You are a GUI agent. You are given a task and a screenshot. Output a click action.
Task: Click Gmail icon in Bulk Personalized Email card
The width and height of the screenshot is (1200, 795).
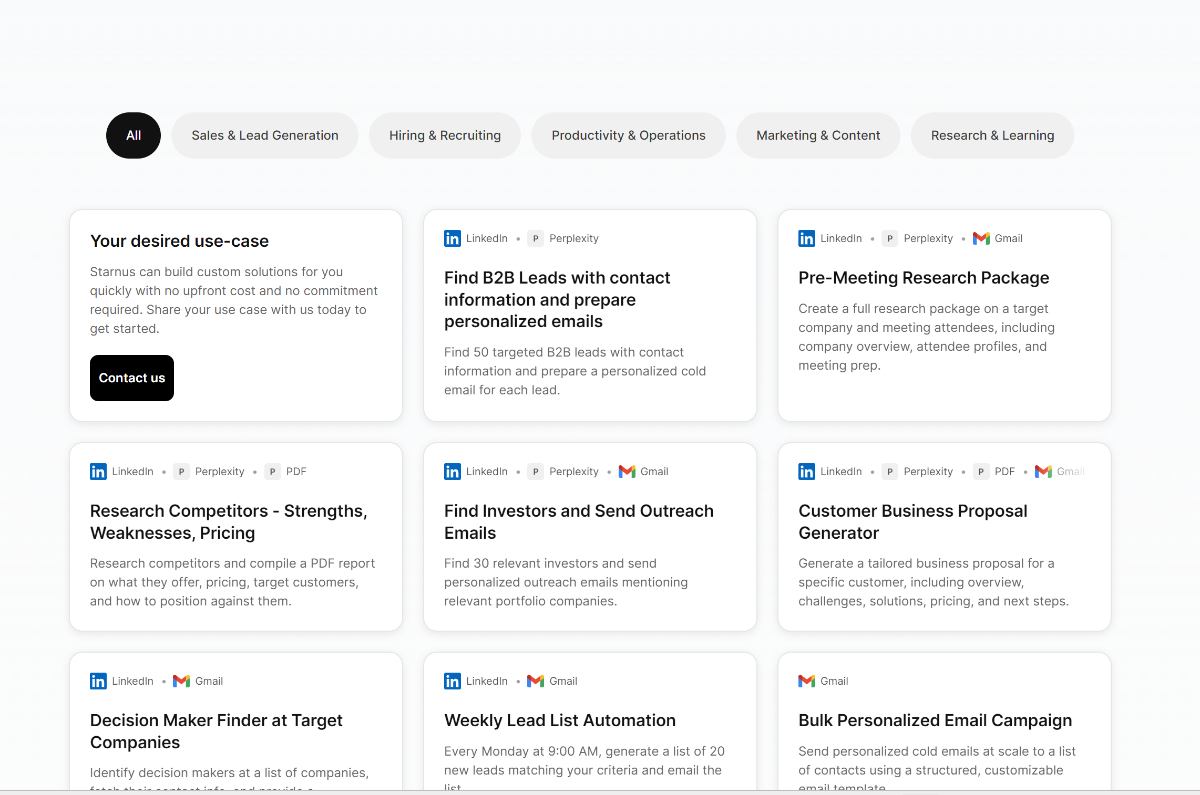pos(807,681)
